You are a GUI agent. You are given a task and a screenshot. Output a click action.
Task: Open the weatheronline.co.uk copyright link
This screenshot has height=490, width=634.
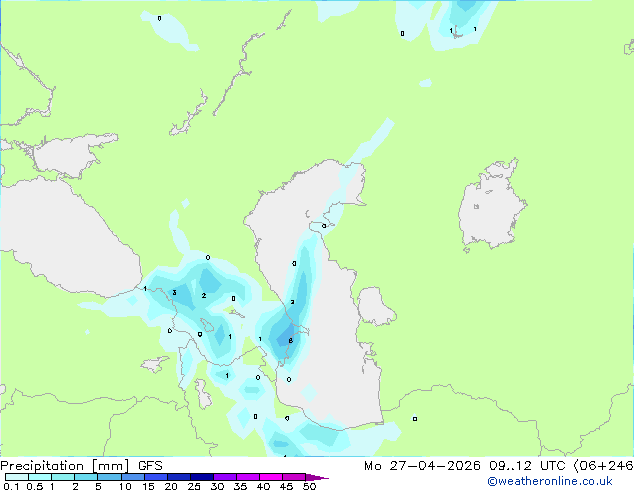tap(550, 481)
